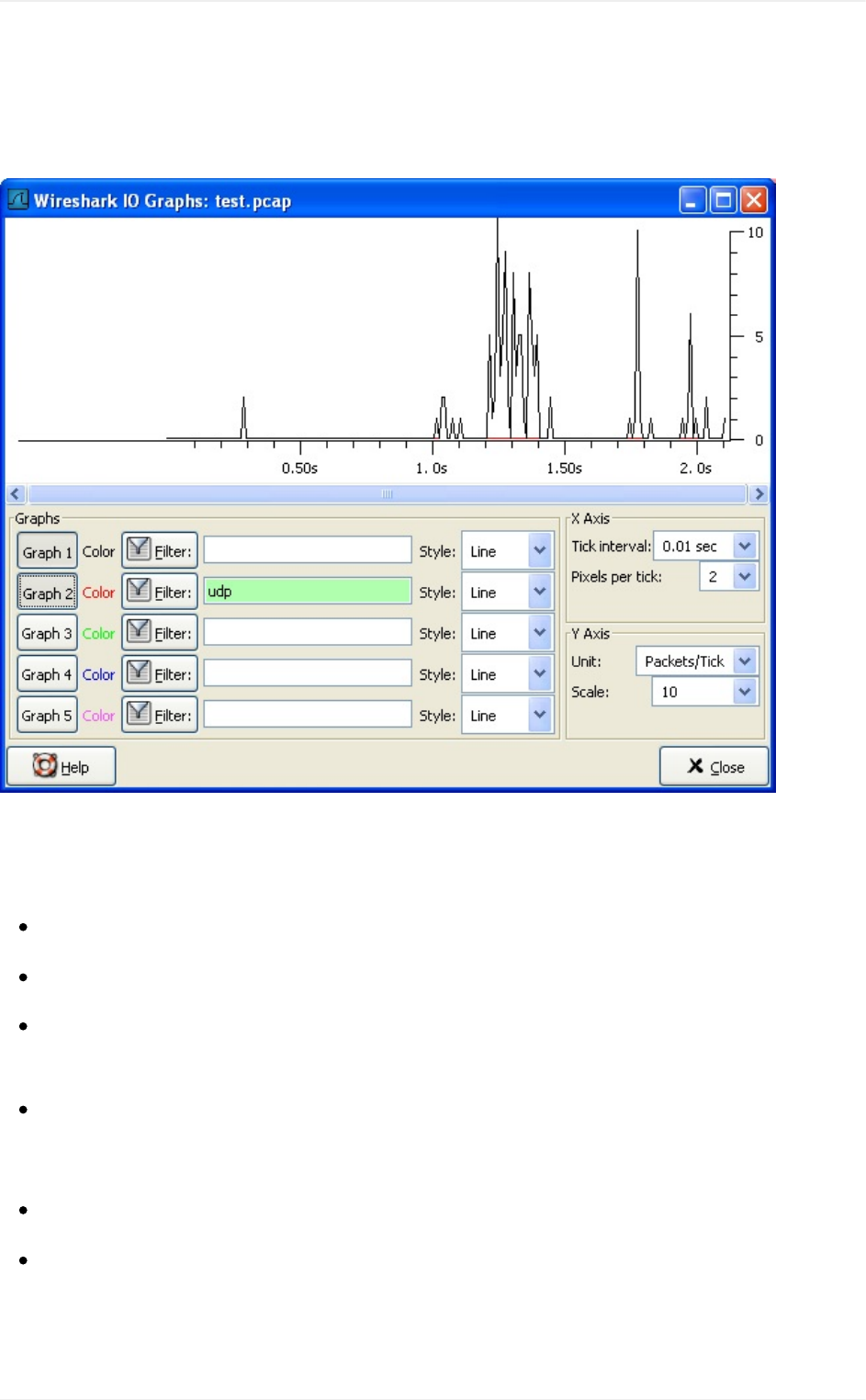The width and height of the screenshot is (866, 1400).
Task: Click the black Color label of Graph 1
Action: coord(98,551)
